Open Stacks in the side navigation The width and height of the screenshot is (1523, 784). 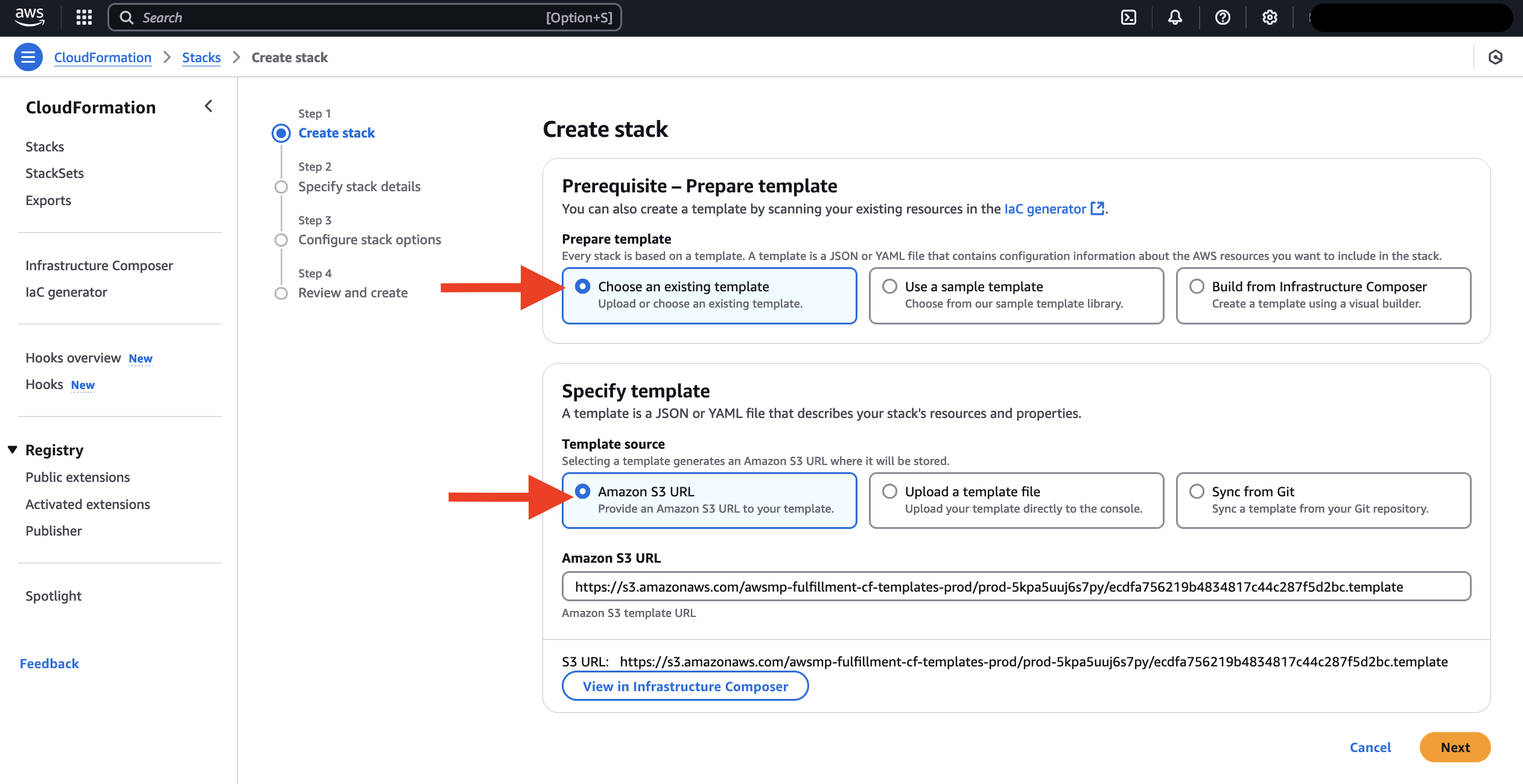point(45,147)
